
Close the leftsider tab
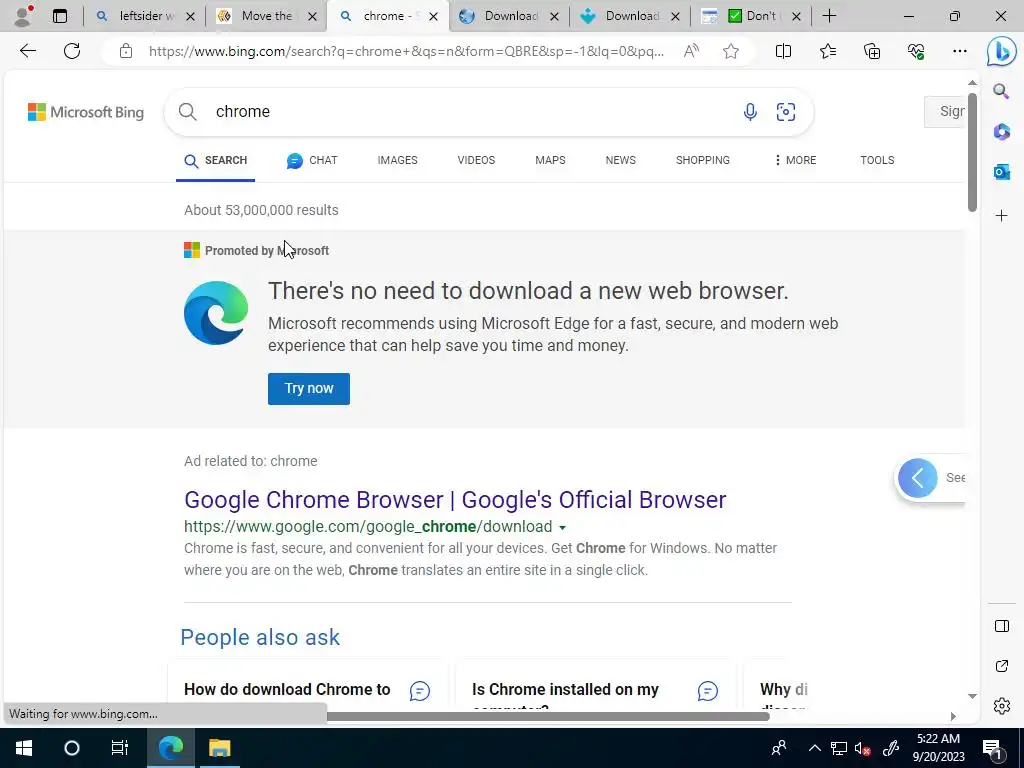(x=190, y=17)
